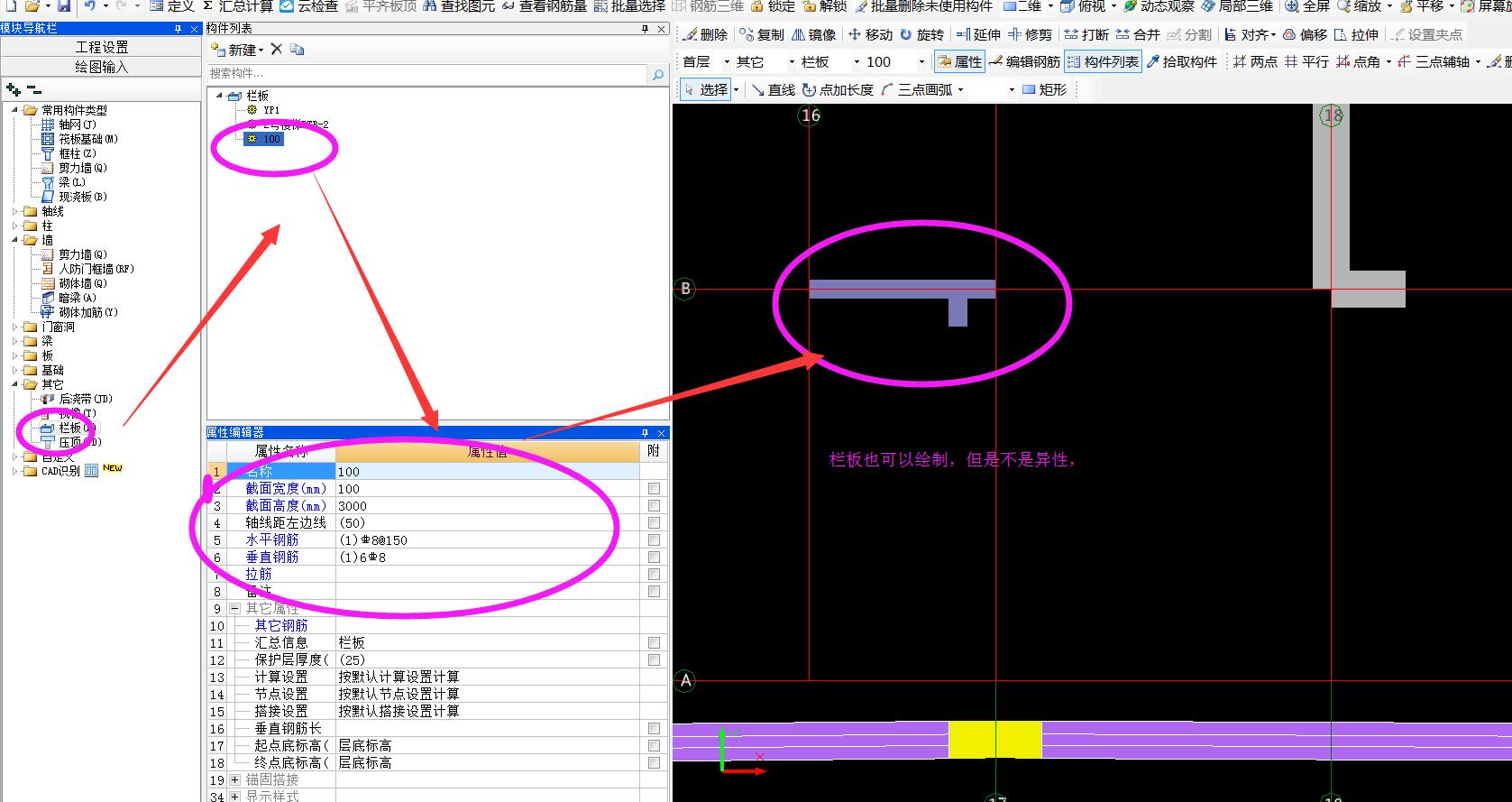Open the 栏板 component type dropdown
Viewport: 1512px width, 802px height.
pyautogui.click(x=857, y=61)
